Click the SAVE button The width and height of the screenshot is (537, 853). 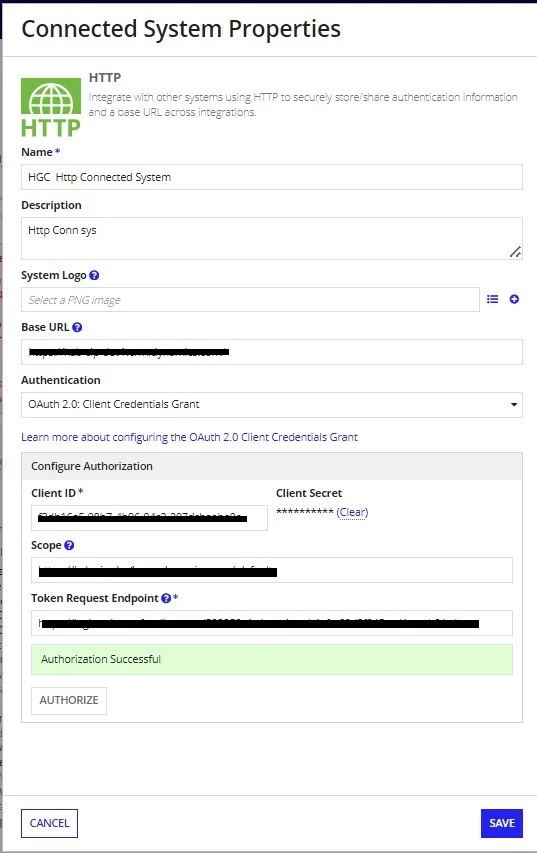pos(502,823)
